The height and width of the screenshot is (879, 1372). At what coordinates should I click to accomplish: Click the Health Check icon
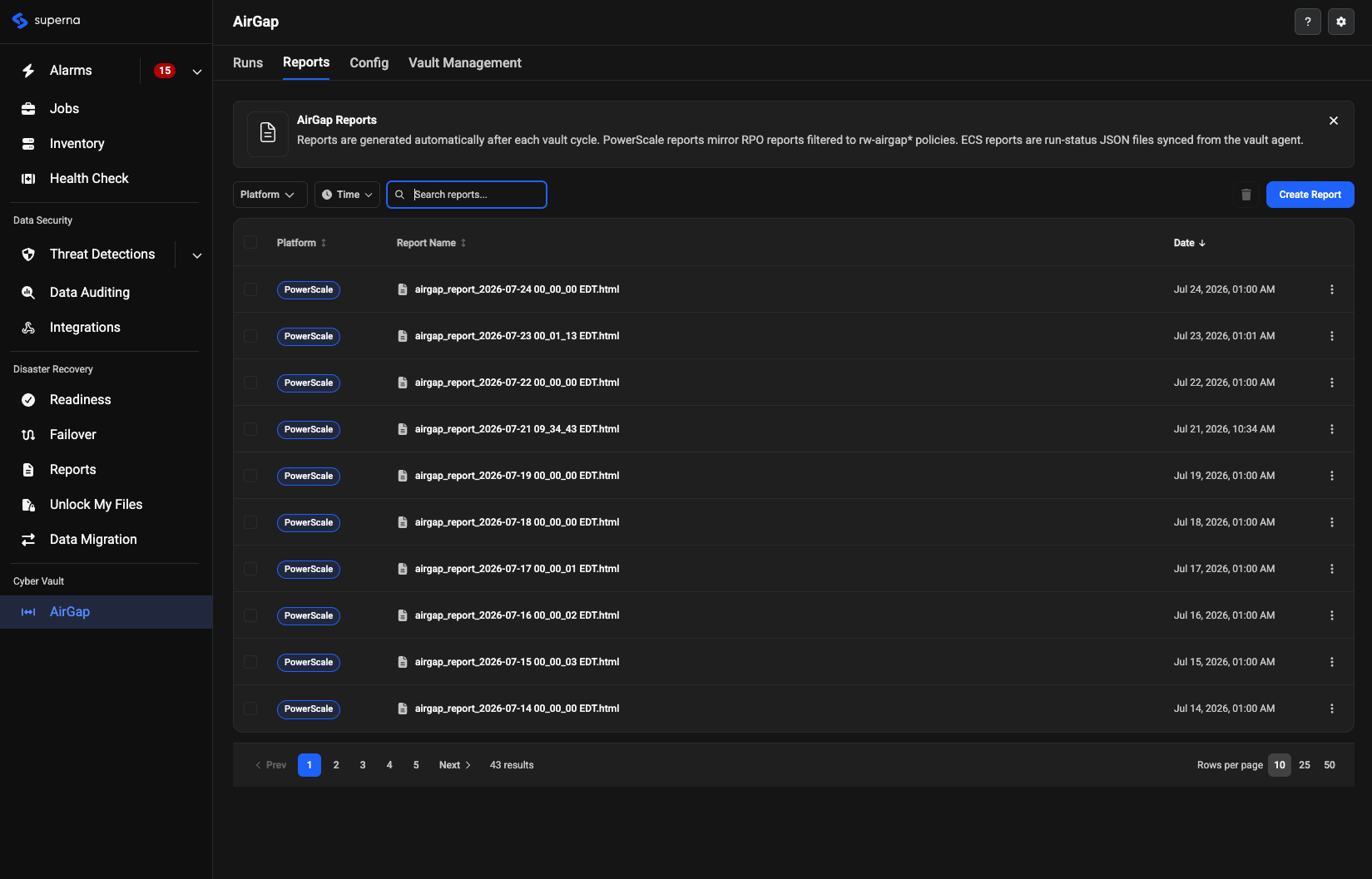(x=28, y=179)
